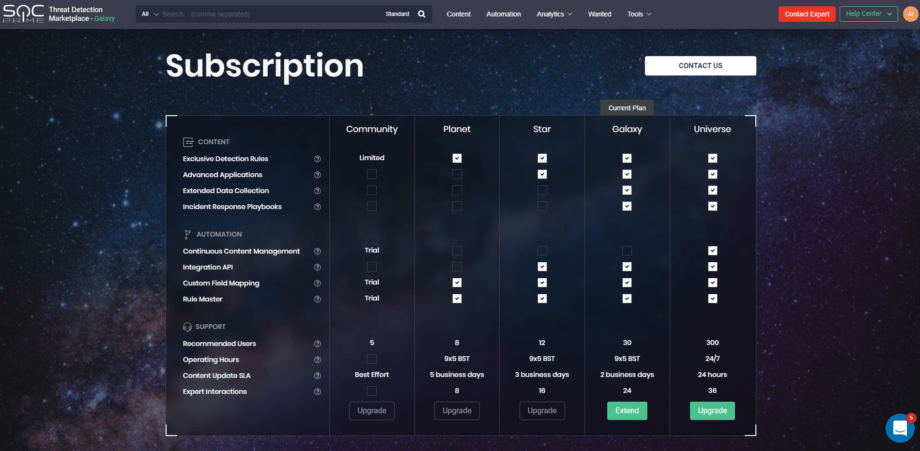Open the Help Center dropdown

868,14
